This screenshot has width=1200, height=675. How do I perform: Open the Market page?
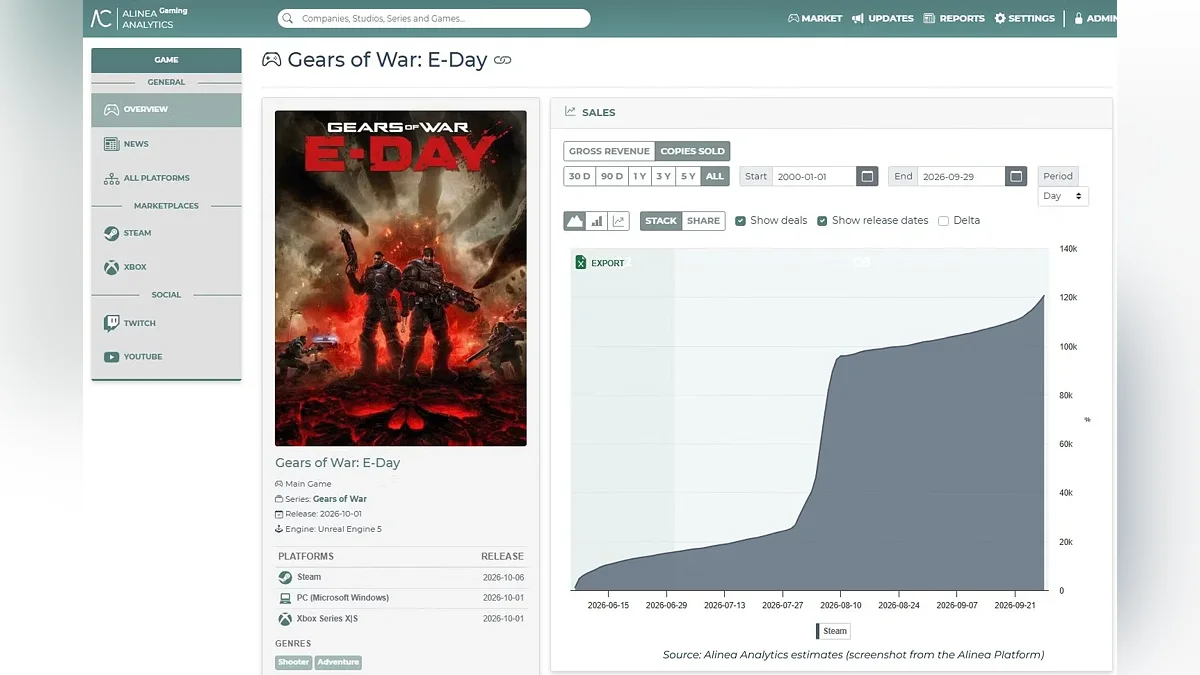click(x=815, y=18)
